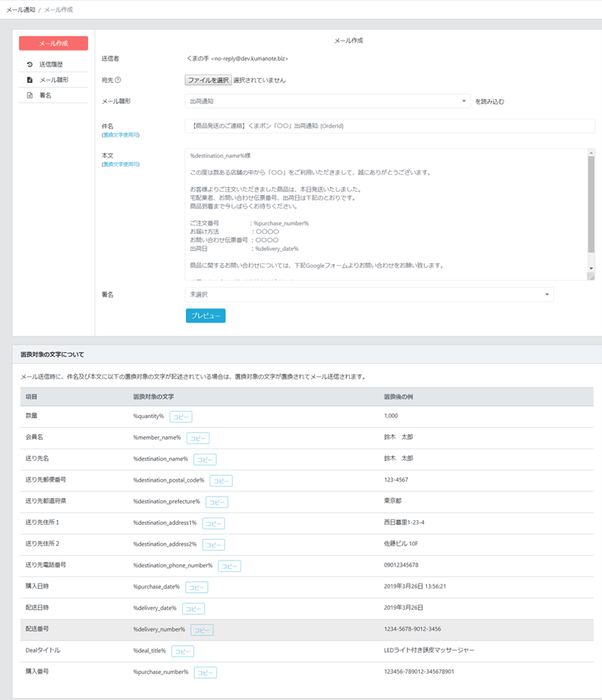Copy the %quantity% placeholder
Viewport: 602px width, 700px height.
tap(181, 415)
